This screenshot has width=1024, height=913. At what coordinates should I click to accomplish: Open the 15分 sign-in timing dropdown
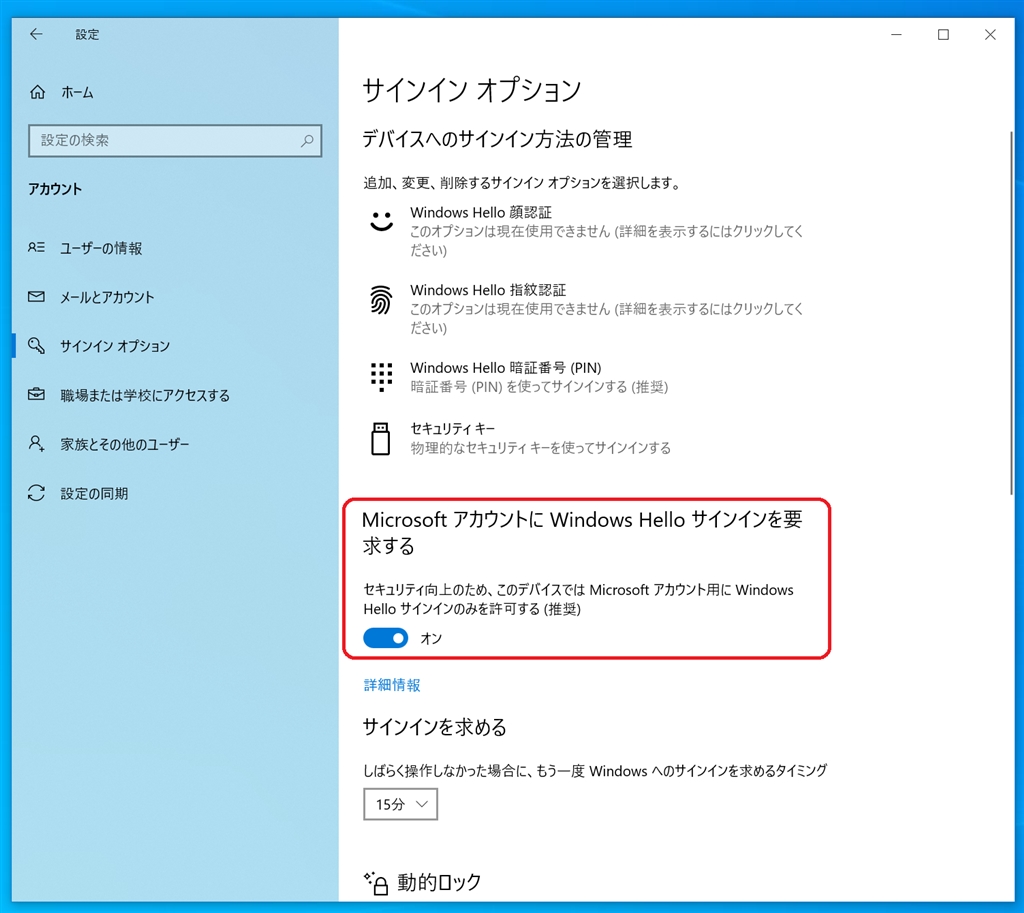point(400,804)
